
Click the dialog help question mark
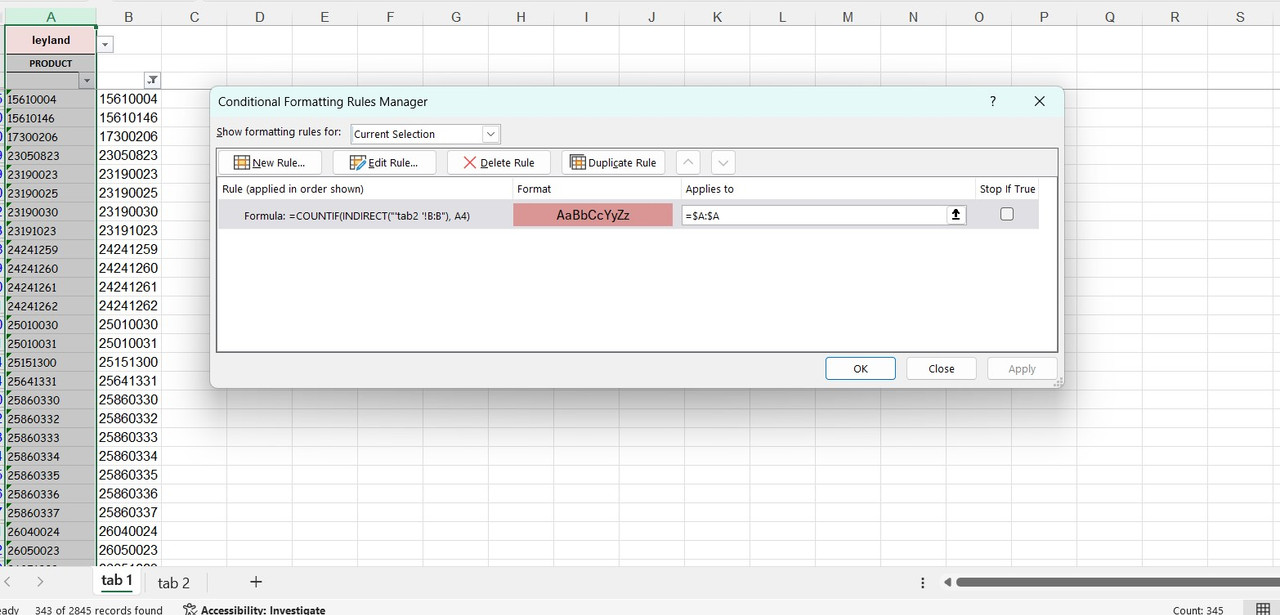pyautogui.click(x=993, y=101)
